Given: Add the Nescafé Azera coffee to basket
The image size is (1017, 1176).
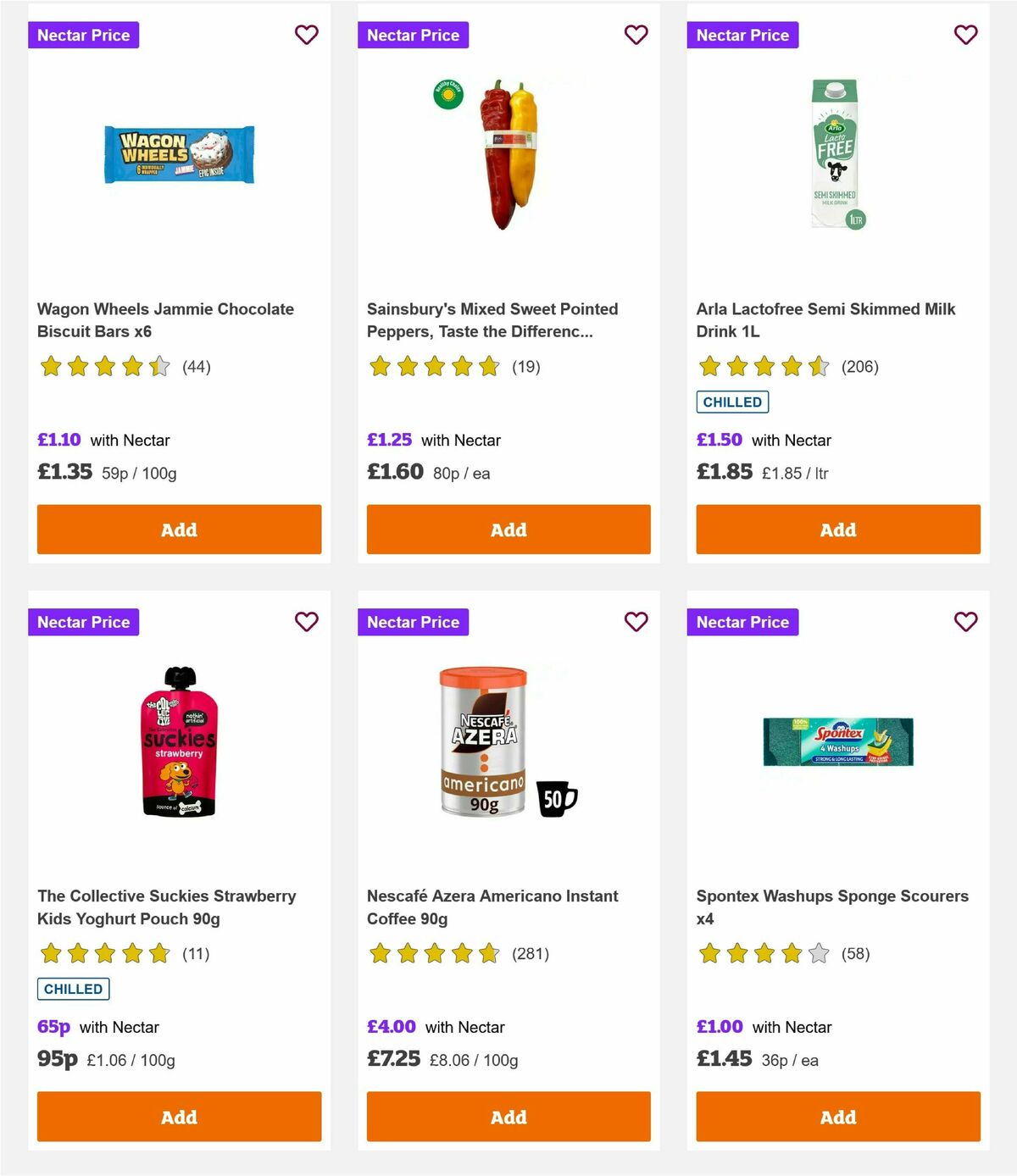Looking at the screenshot, I should [508, 1117].
